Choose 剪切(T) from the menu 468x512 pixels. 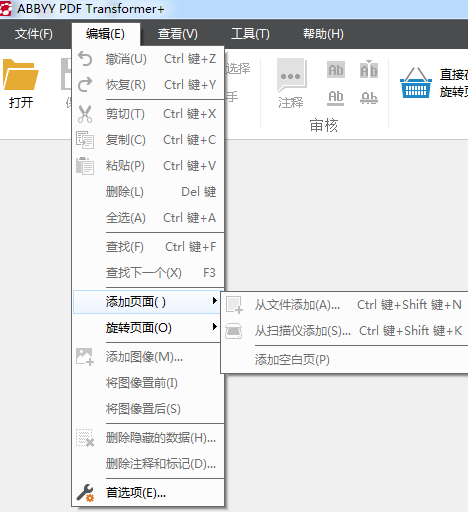point(148,114)
